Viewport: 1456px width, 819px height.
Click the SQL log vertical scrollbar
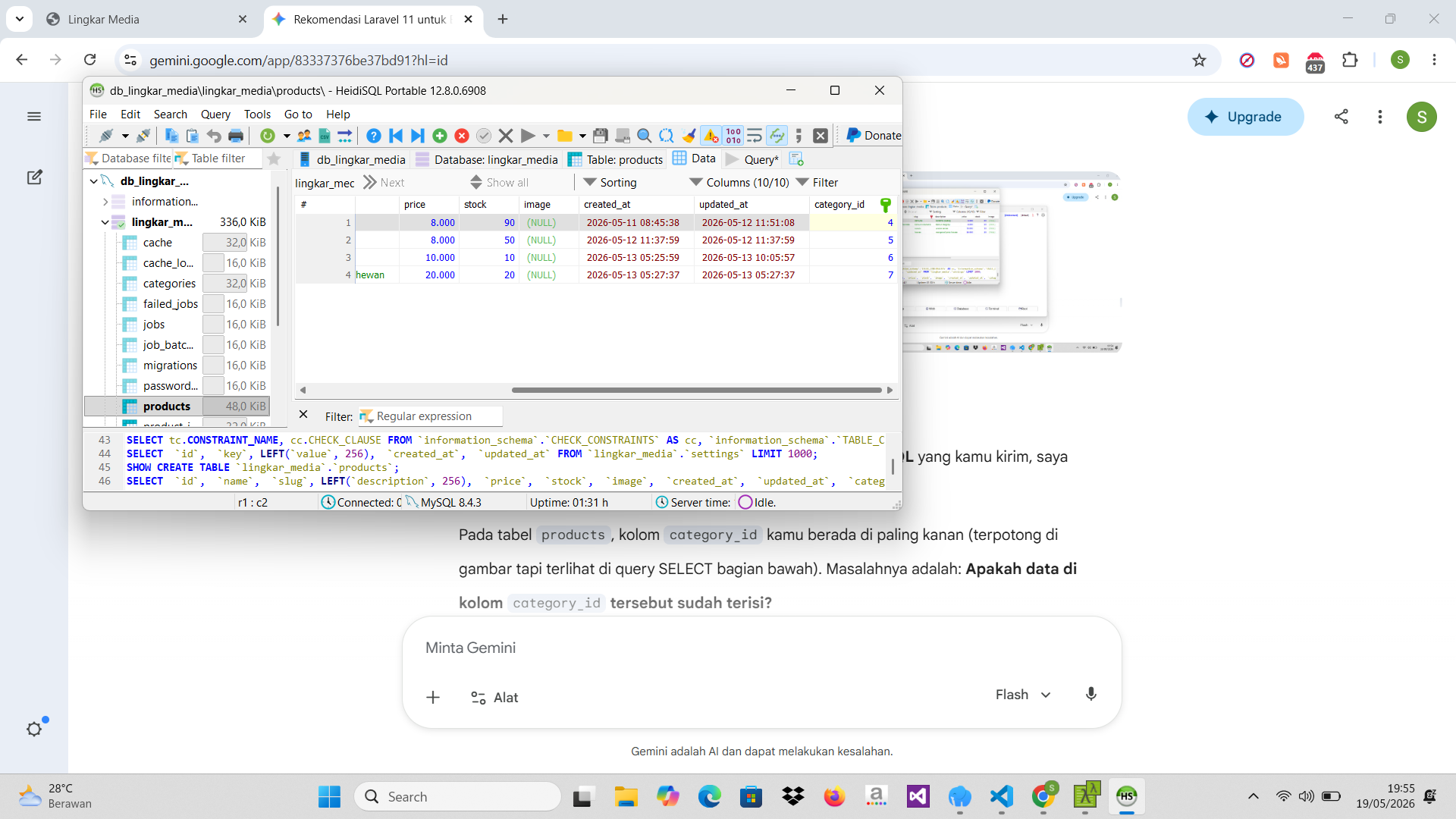point(893,466)
